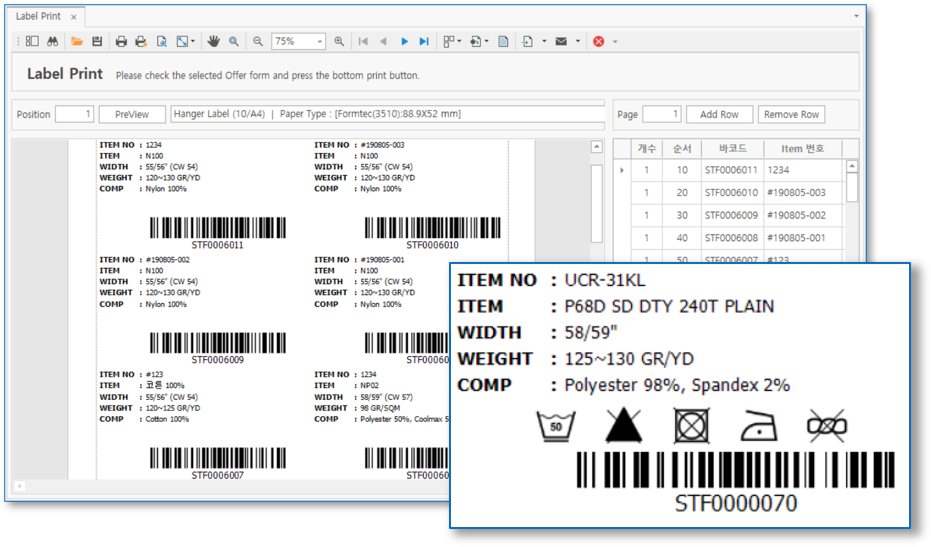Click the Remove Row button
This screenshot has width=931, height=547.
790,114
